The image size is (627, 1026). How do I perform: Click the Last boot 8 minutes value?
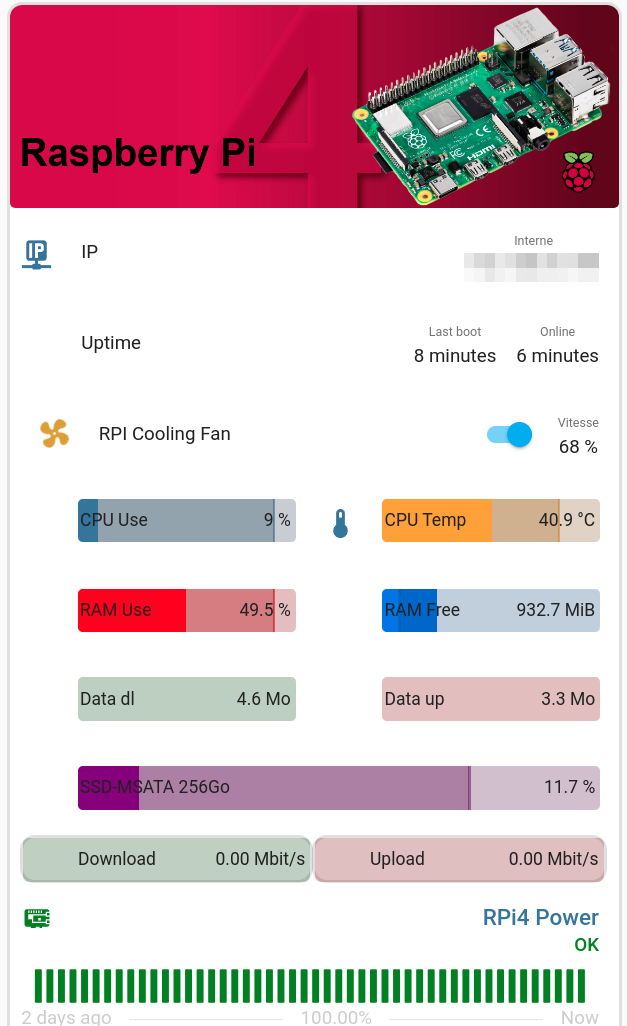(455, 356)
